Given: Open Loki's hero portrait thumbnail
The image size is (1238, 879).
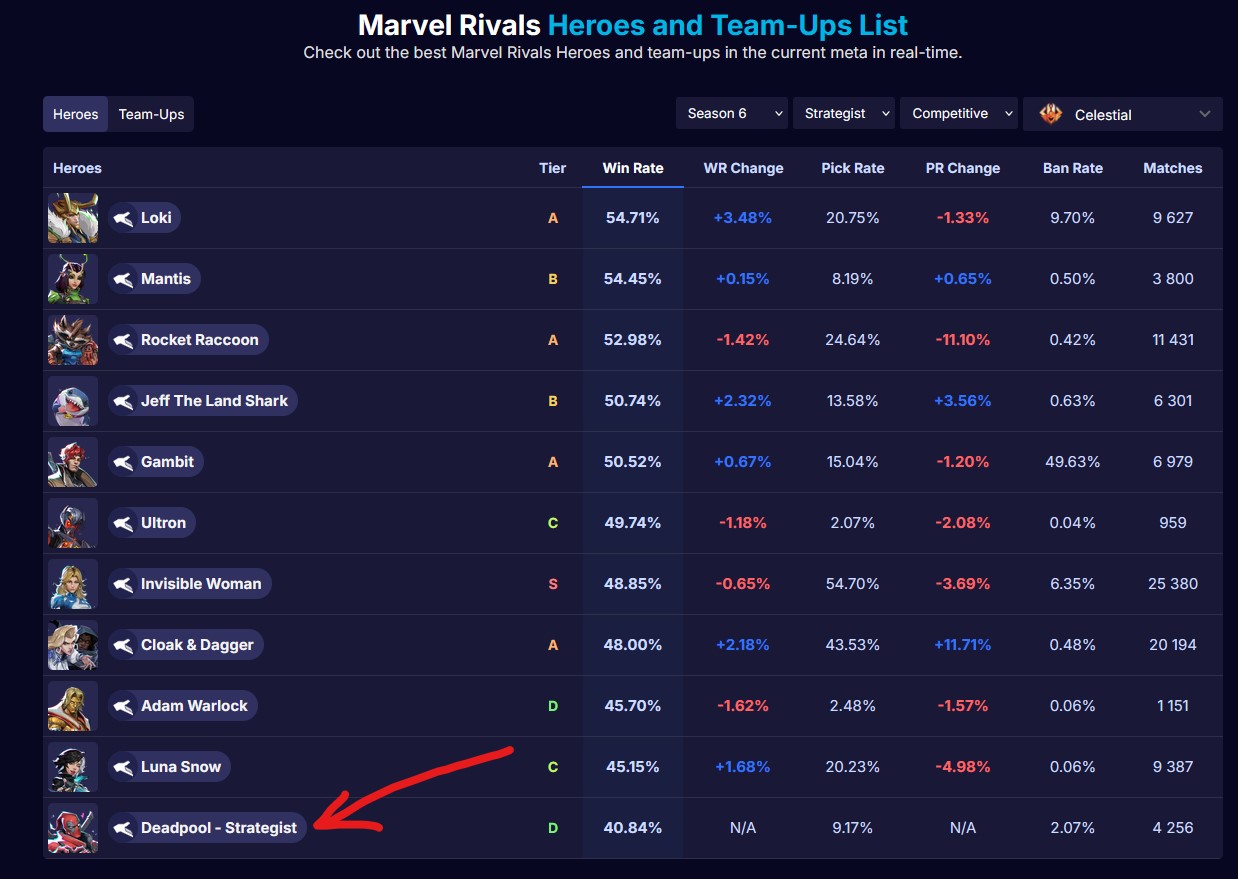Looking at the screenshot, I should [73, 218].
